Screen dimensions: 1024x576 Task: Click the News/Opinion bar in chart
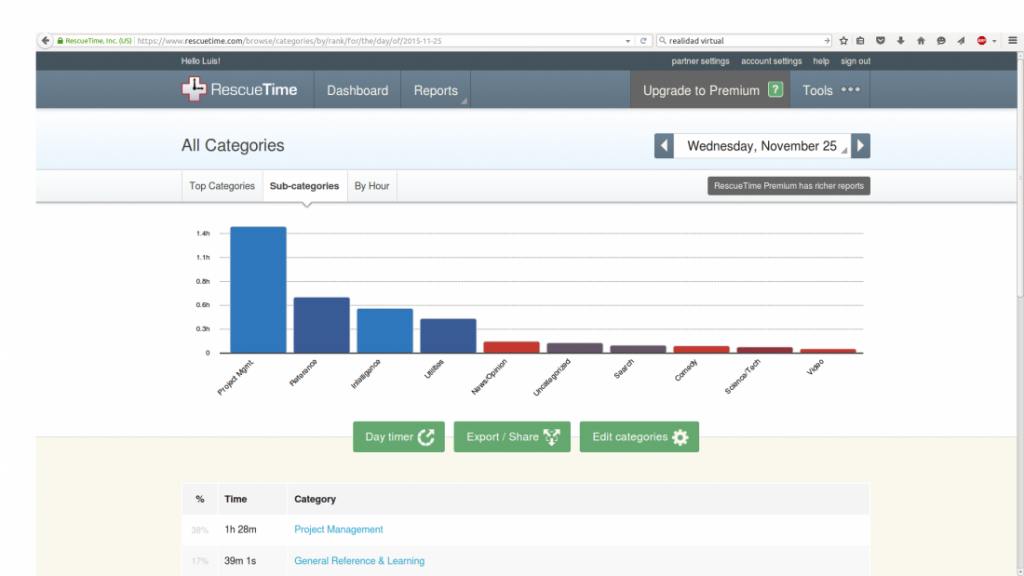coord(511,347)
